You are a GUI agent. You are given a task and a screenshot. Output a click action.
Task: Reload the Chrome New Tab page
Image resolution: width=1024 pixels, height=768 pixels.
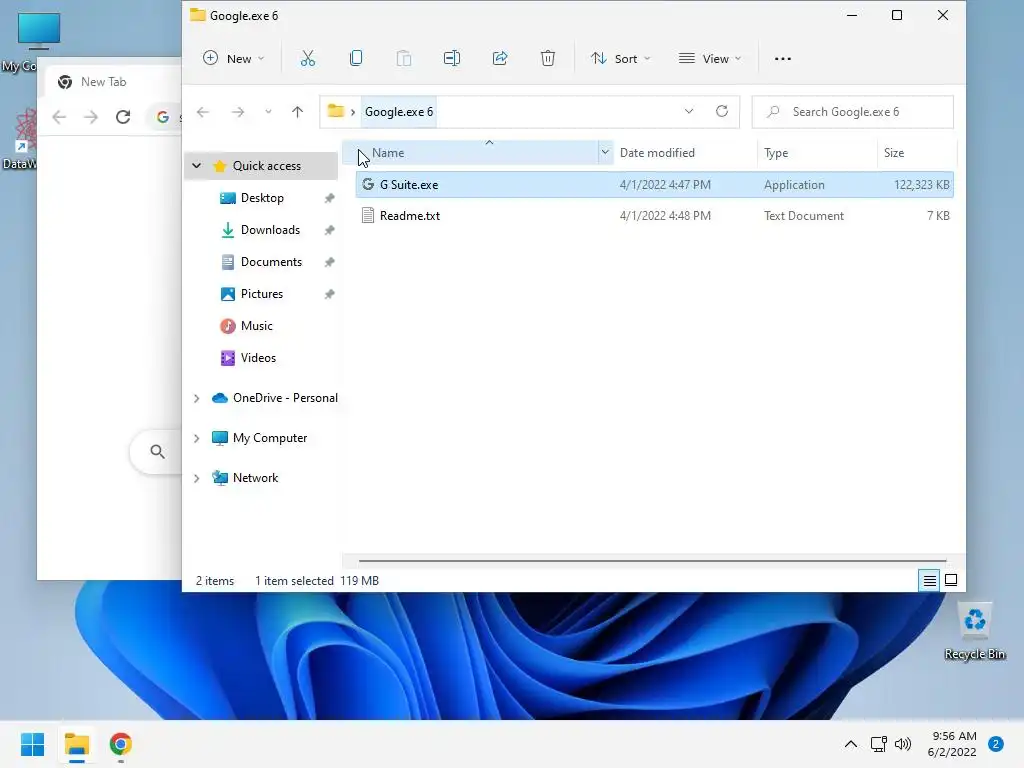pos(123,117)
